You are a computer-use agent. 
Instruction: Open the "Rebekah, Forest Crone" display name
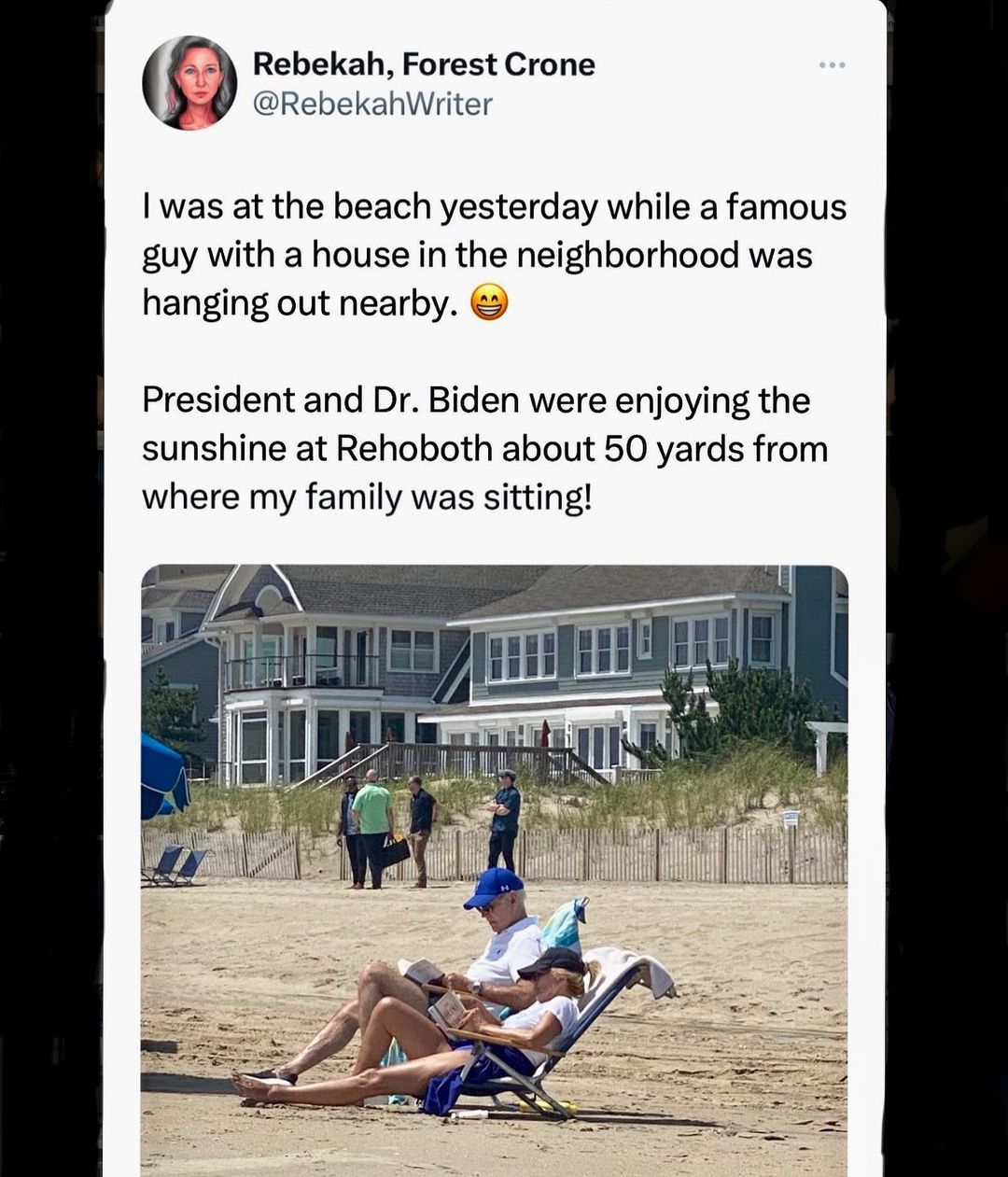[424, 64]
